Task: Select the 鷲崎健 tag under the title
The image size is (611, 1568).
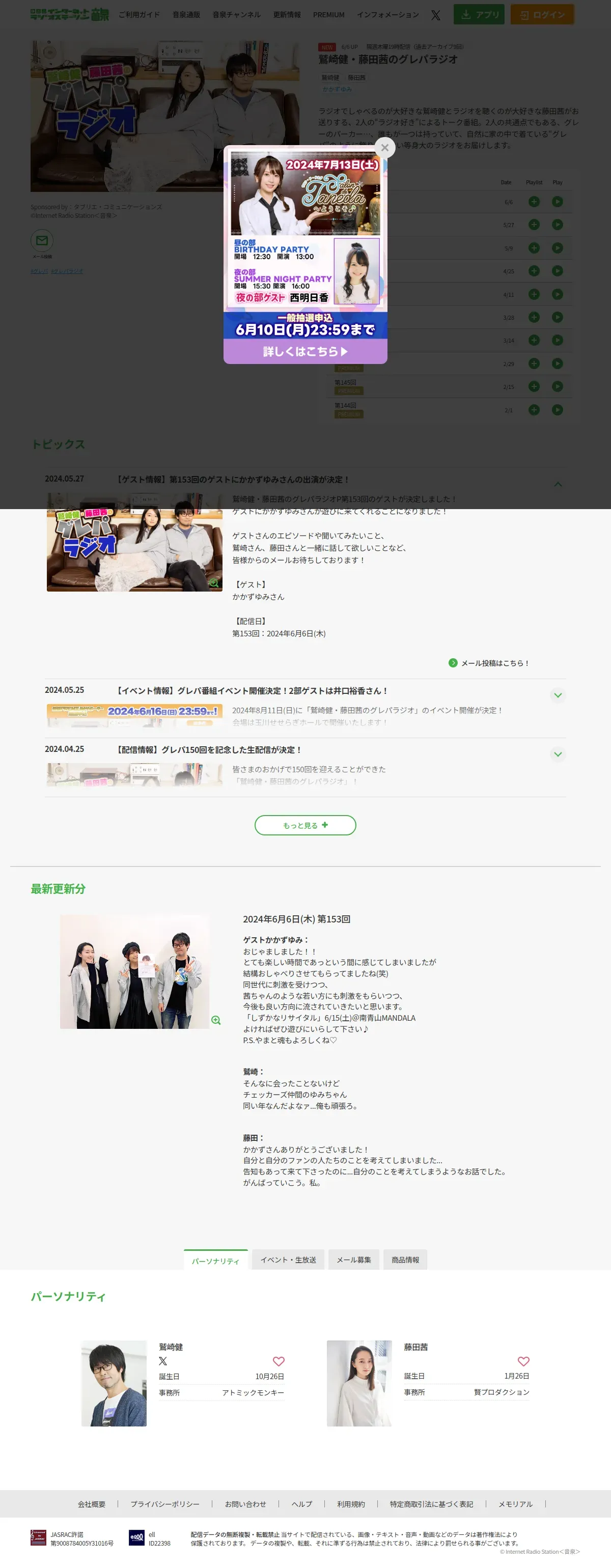Action: click(330, 78)
